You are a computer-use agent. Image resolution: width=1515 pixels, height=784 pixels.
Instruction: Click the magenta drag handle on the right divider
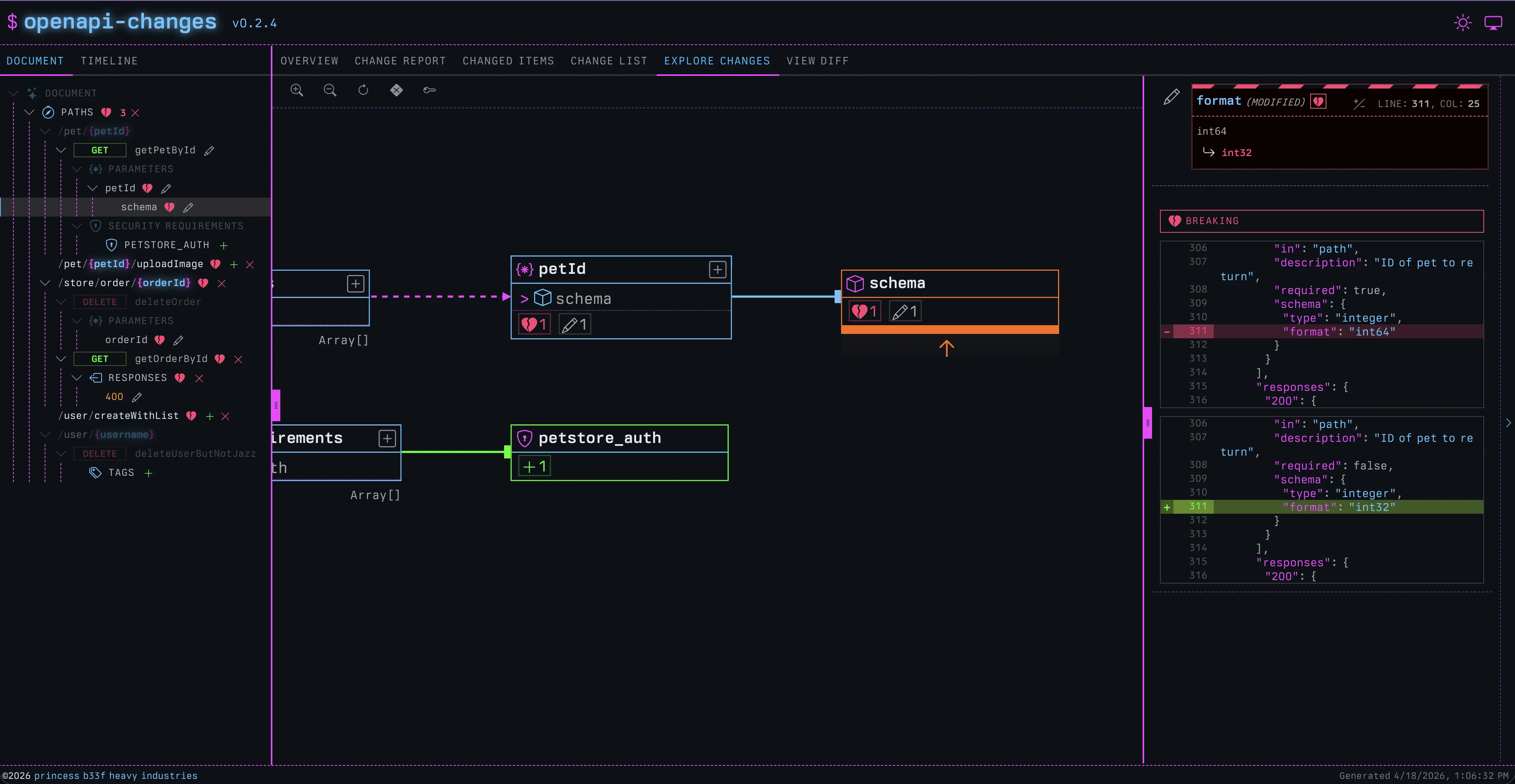1147,422
